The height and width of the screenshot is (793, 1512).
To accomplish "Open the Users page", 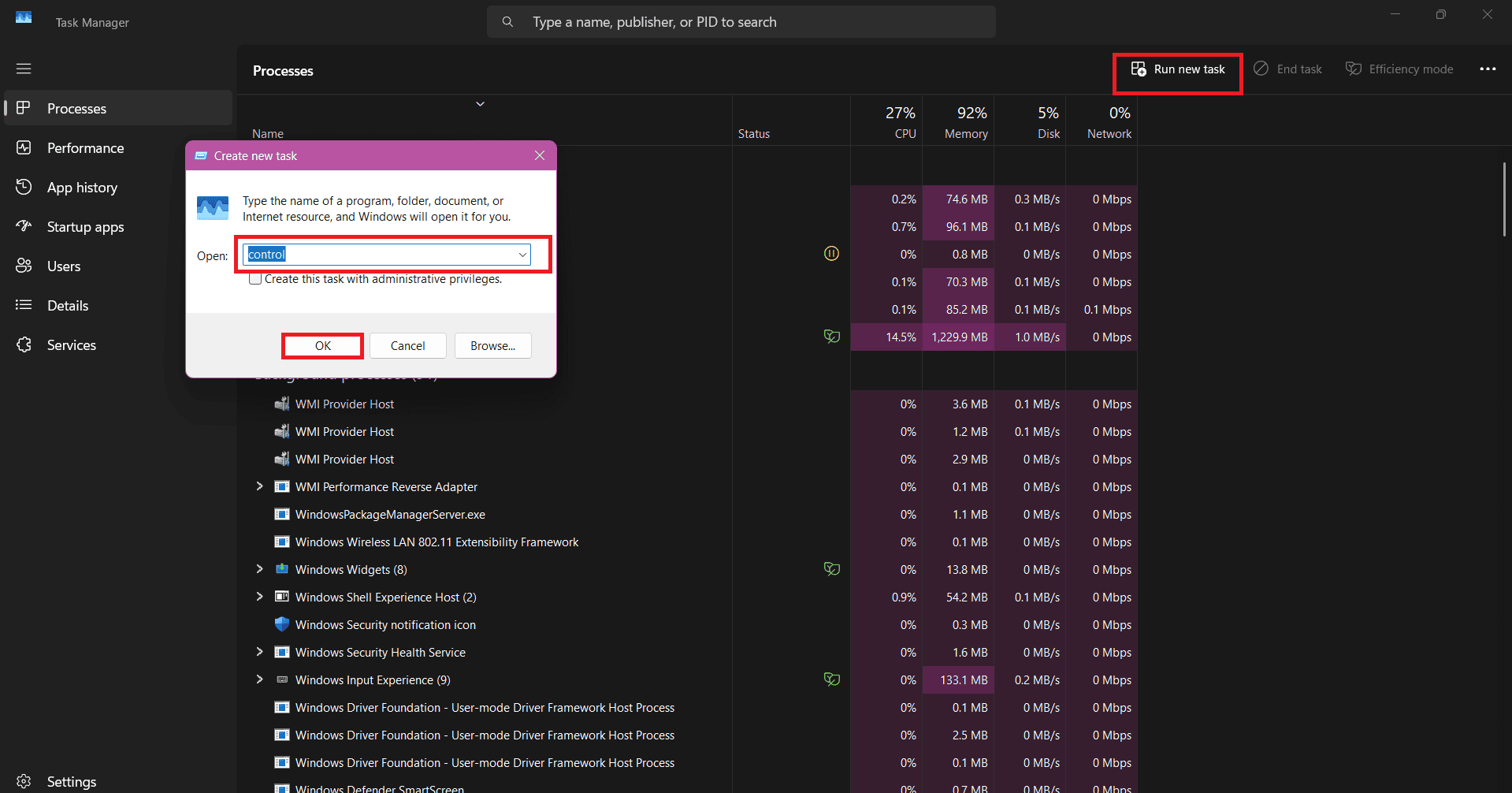I will point(118,266).
